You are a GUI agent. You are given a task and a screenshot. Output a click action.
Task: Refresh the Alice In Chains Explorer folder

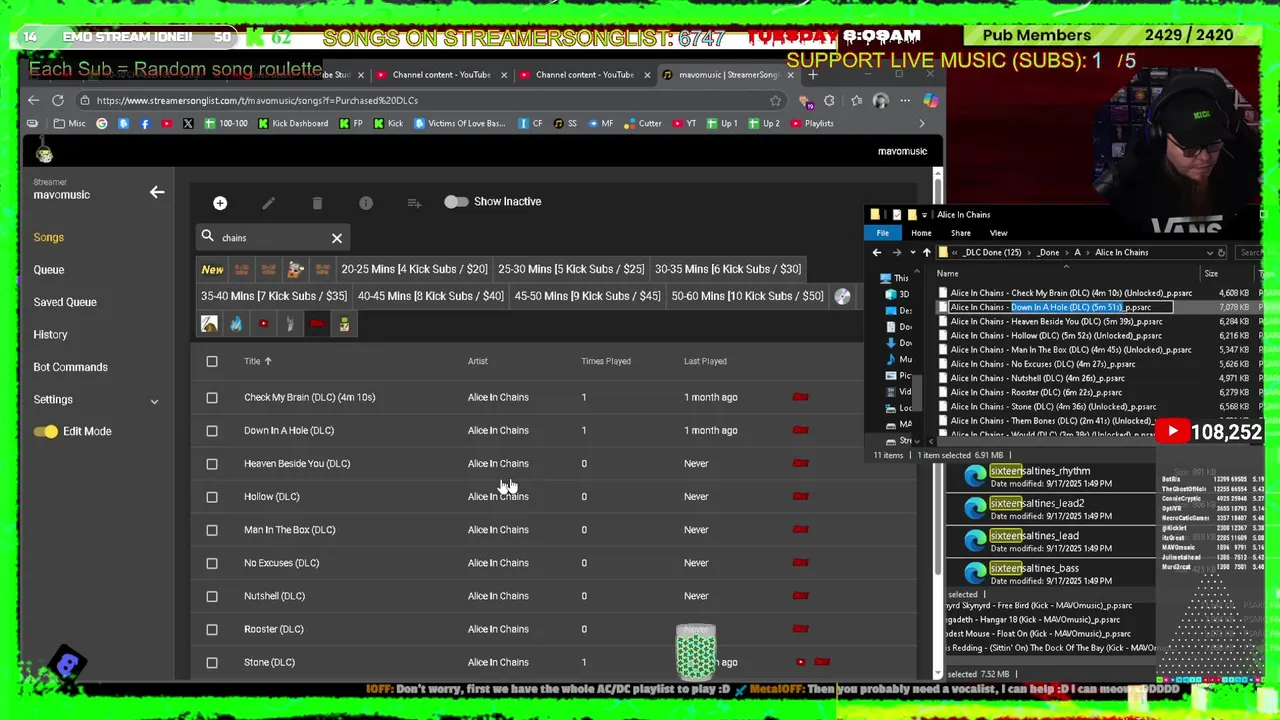pyautogui.click(x=1221, y=253)
